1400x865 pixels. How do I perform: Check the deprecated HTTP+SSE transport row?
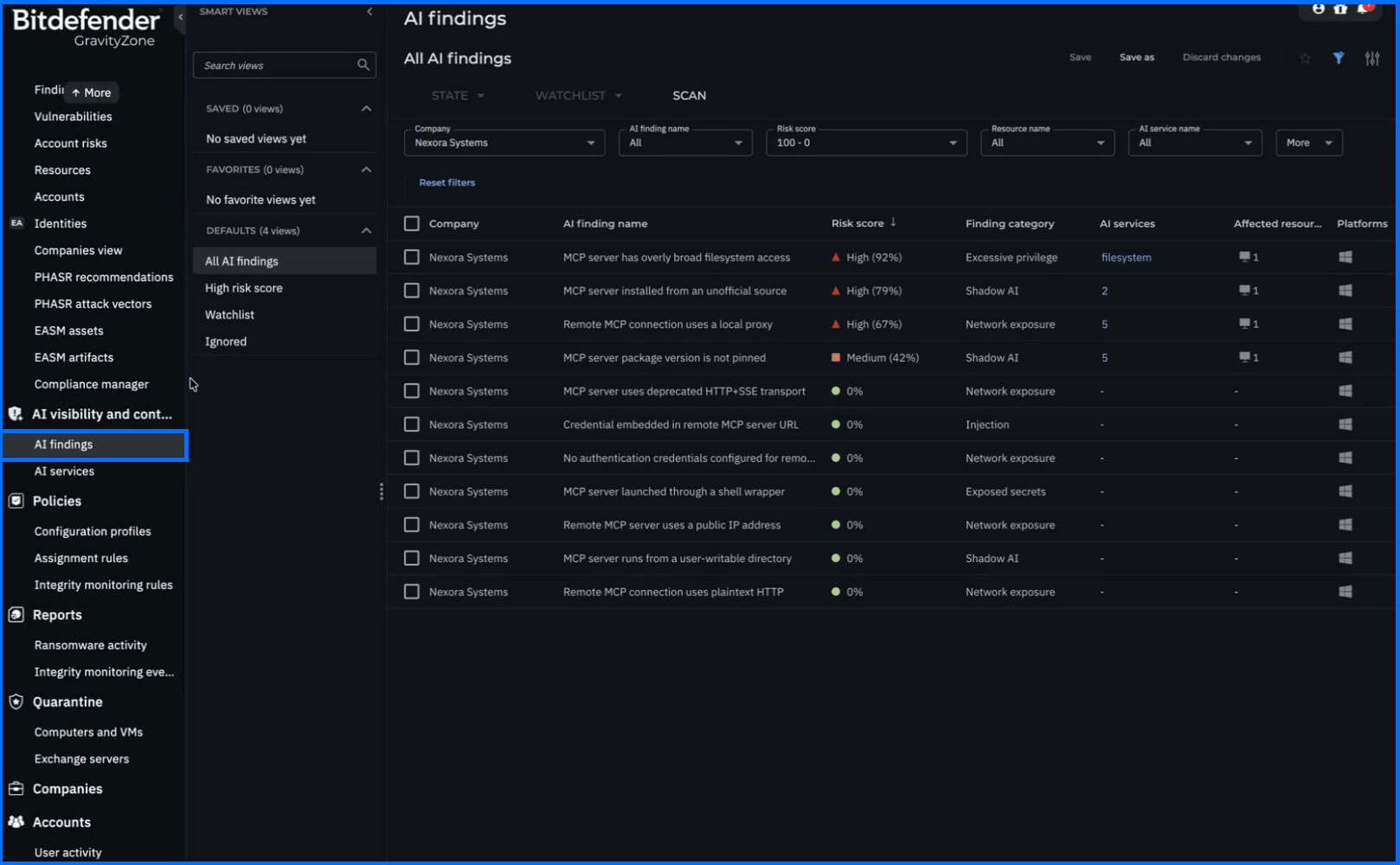(412, 391)
